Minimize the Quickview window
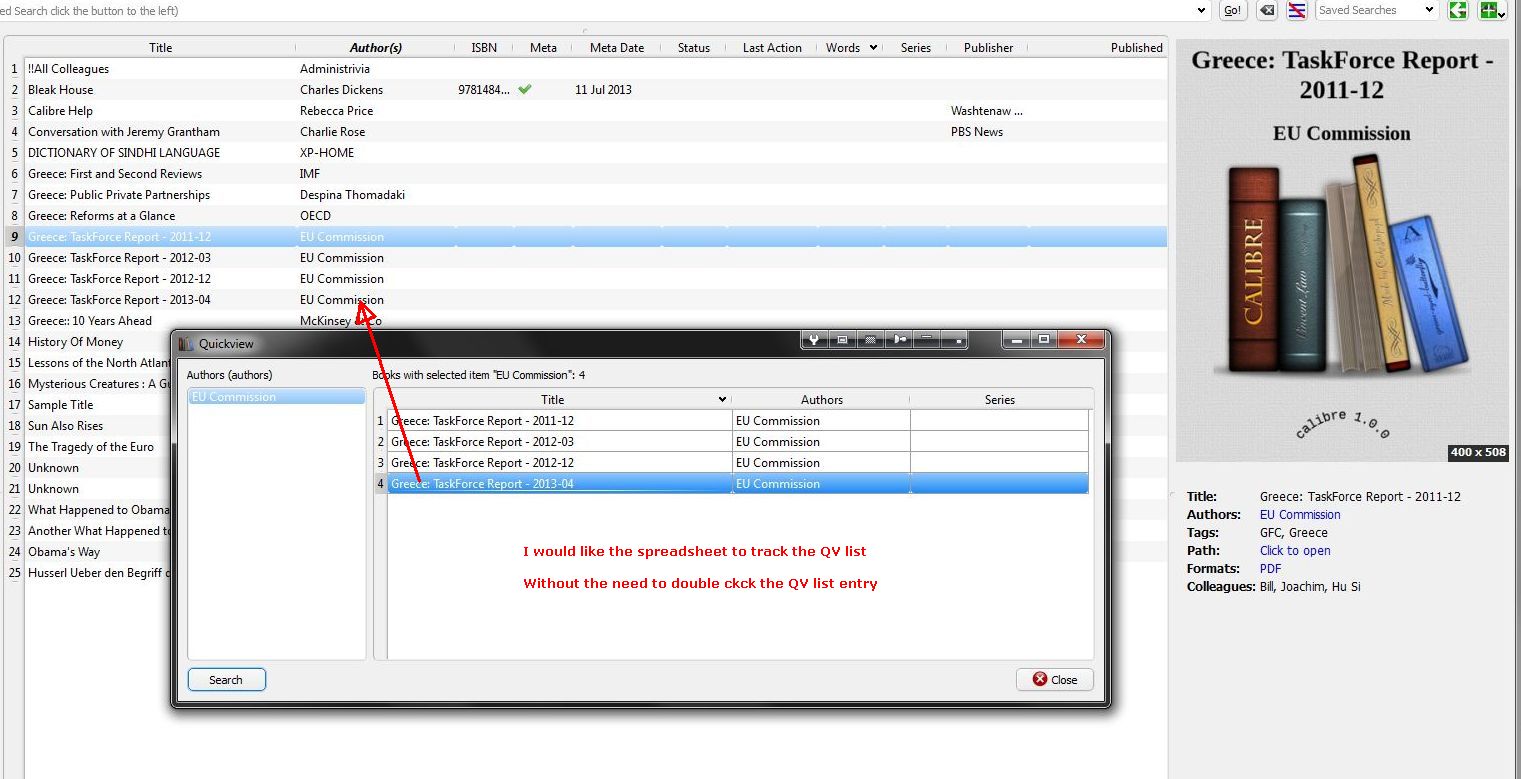 pyautogui.click(x=1018, y=340)
